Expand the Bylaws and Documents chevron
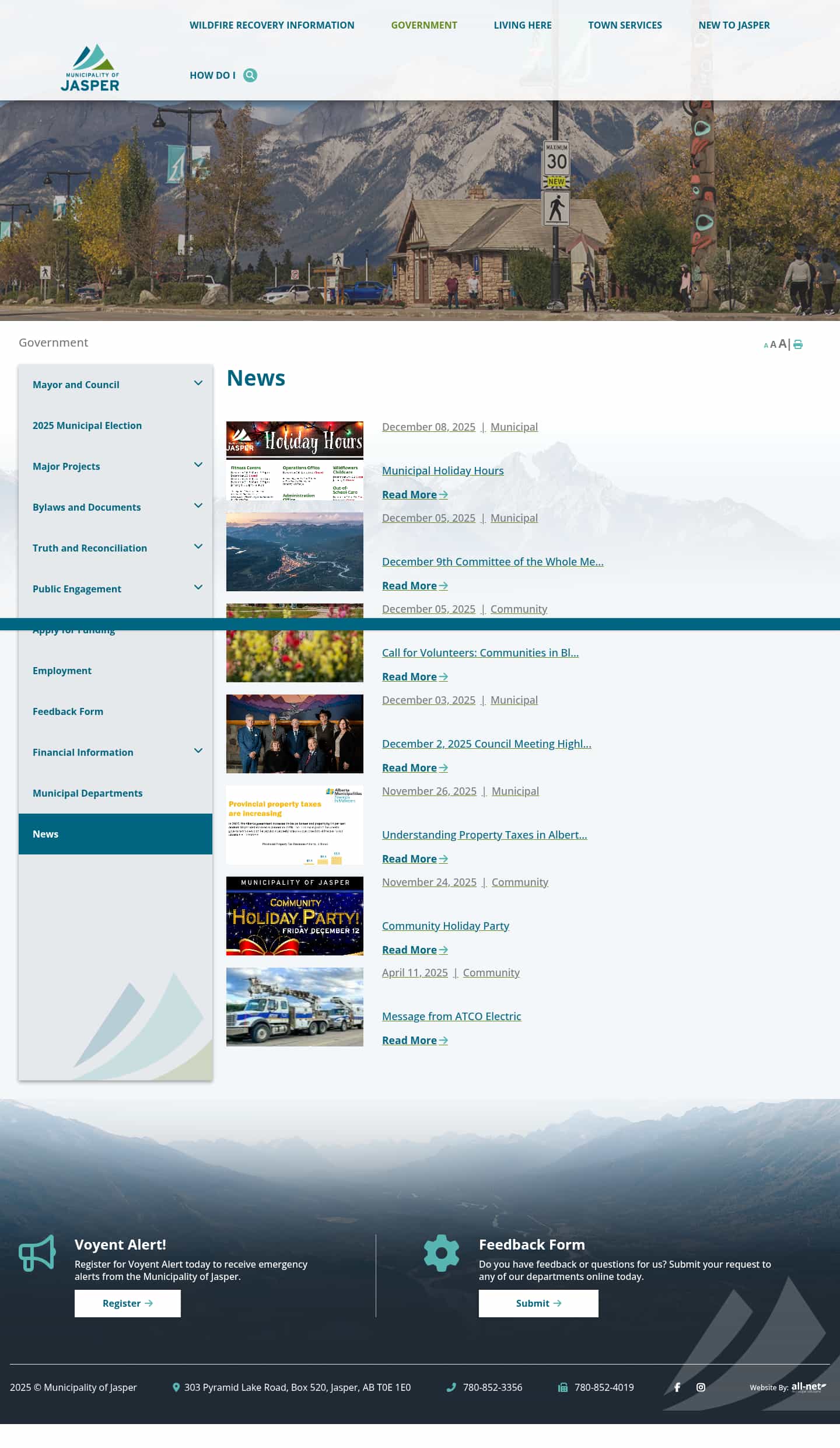Image resolution: width=840 pixels, height=1448 pixels. pyautogui.click(x=198, y=505)
